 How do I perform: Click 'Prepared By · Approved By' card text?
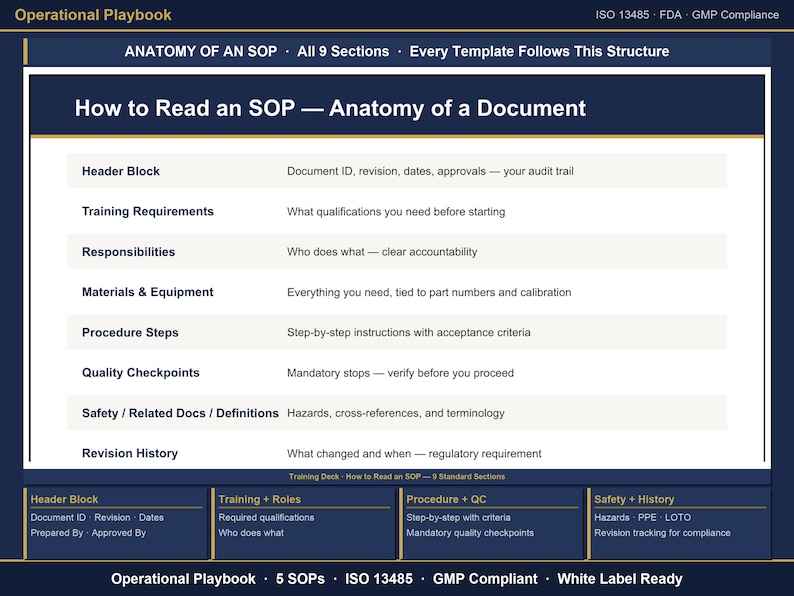pyautogui.click(x=88, y=533)
